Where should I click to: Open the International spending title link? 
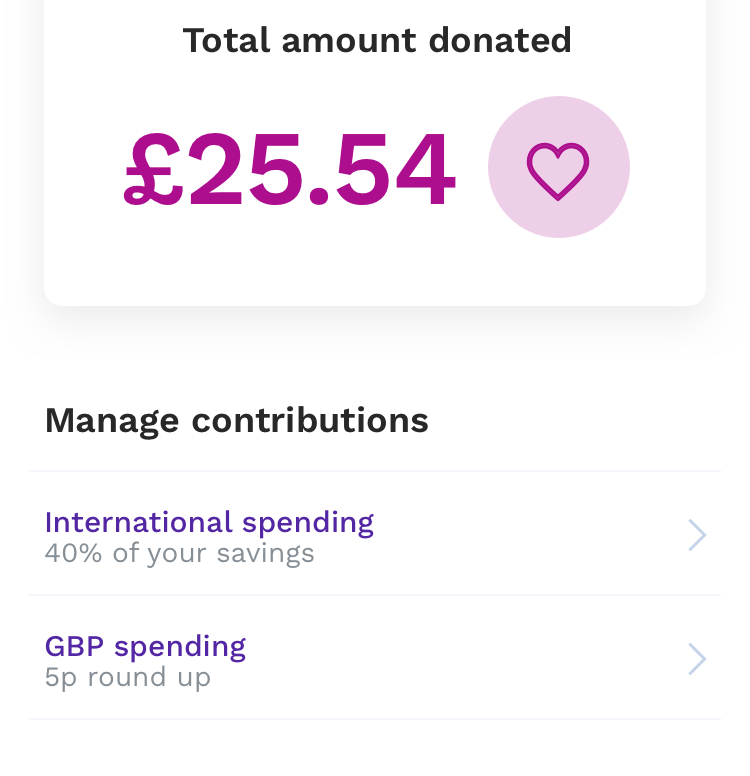[209, 522]
